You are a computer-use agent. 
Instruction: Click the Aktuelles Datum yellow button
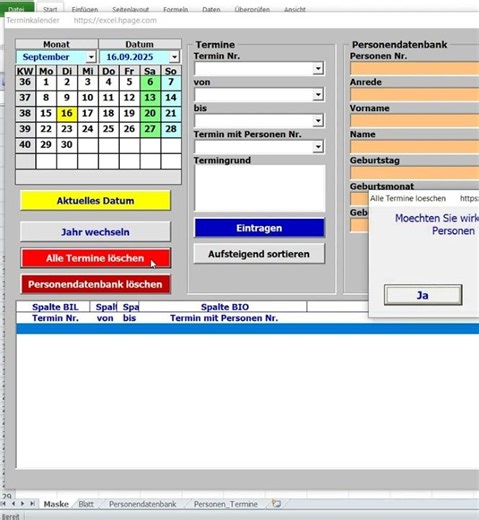95,201
